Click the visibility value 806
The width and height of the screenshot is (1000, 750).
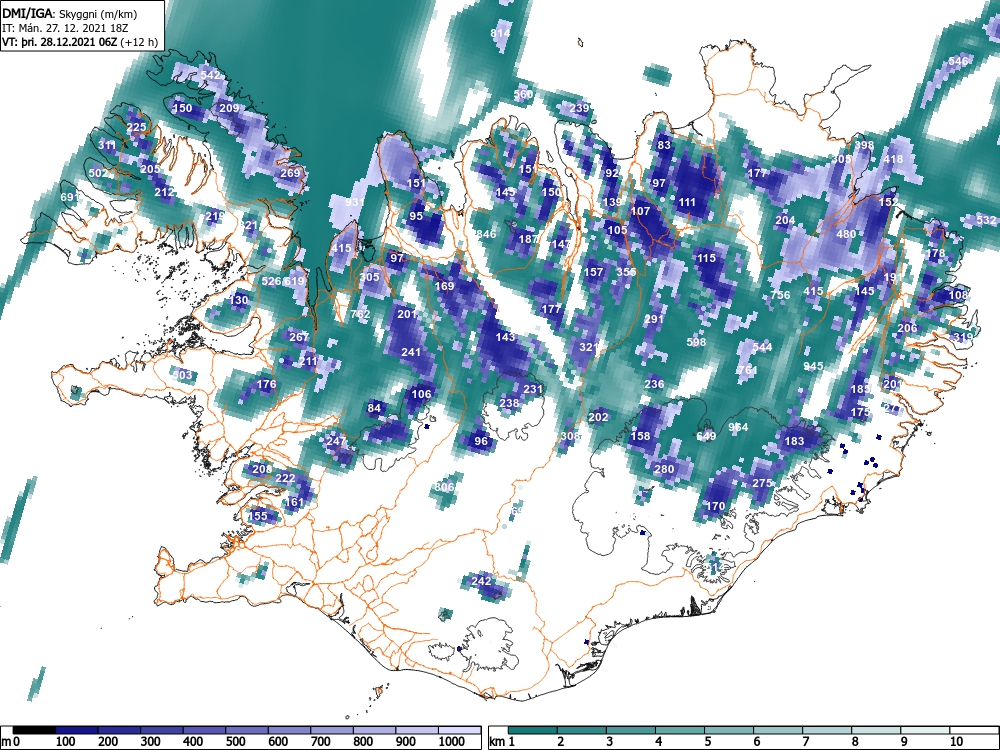pyautogui.click(x=445, y=487)
